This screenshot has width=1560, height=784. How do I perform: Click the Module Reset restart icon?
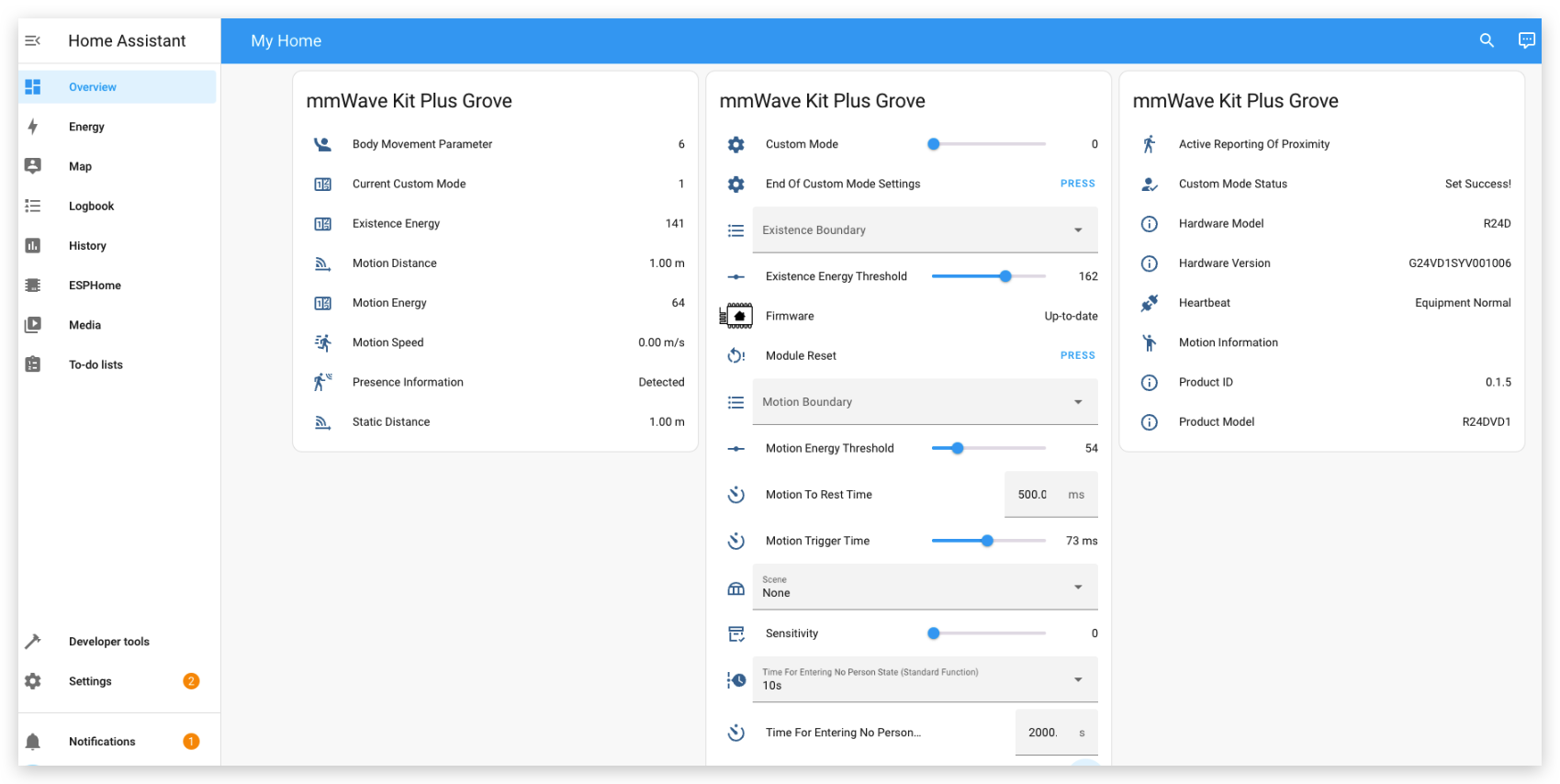[x=735, y=355]
